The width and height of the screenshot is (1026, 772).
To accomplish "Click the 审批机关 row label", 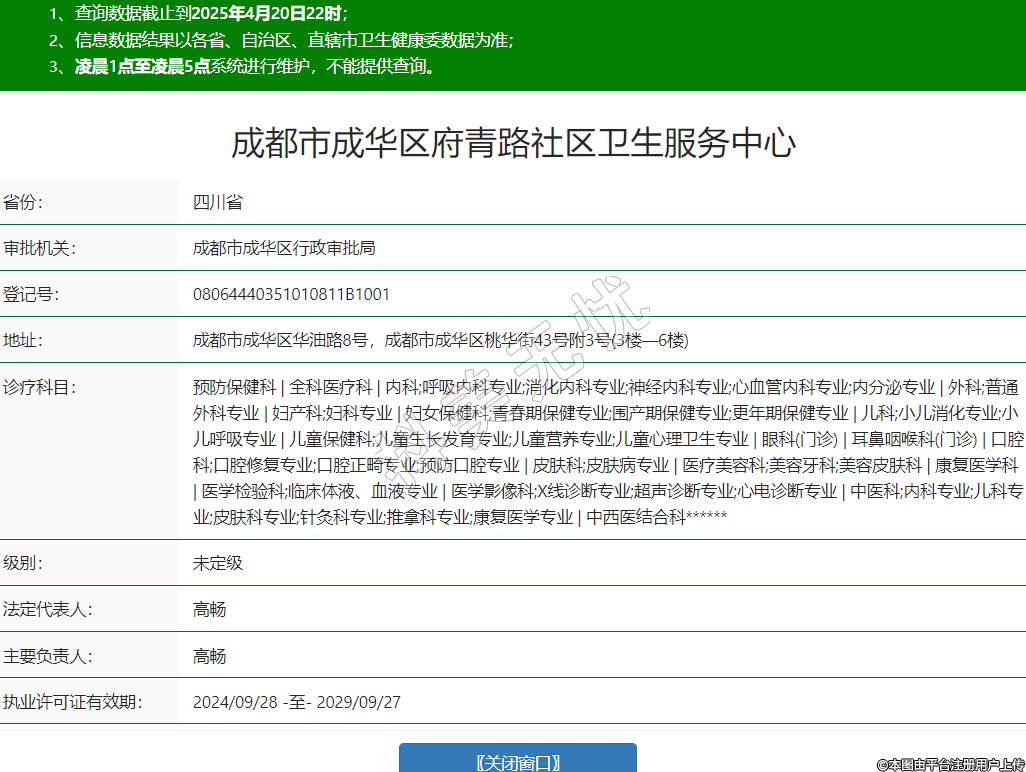I will point(40,248).
